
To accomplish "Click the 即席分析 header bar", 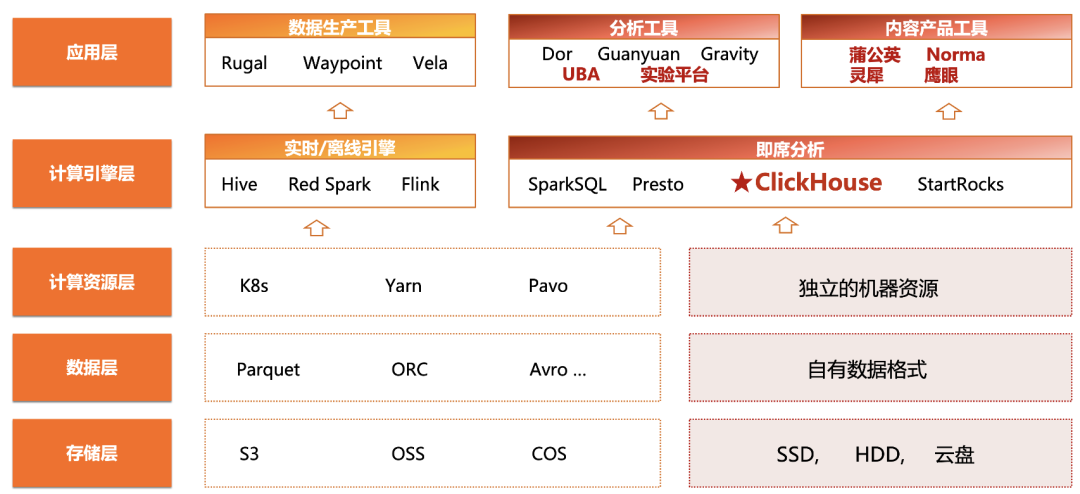I will [794, 148].
